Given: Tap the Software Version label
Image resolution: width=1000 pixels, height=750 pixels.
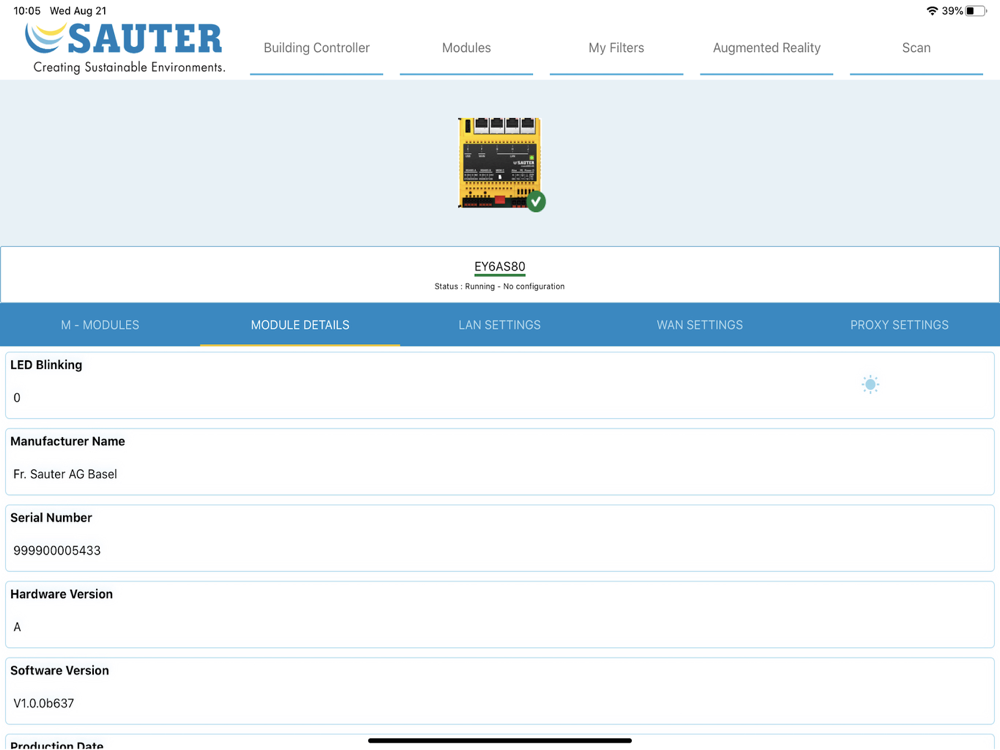Looking at the screenshot, I should point(59,671).
